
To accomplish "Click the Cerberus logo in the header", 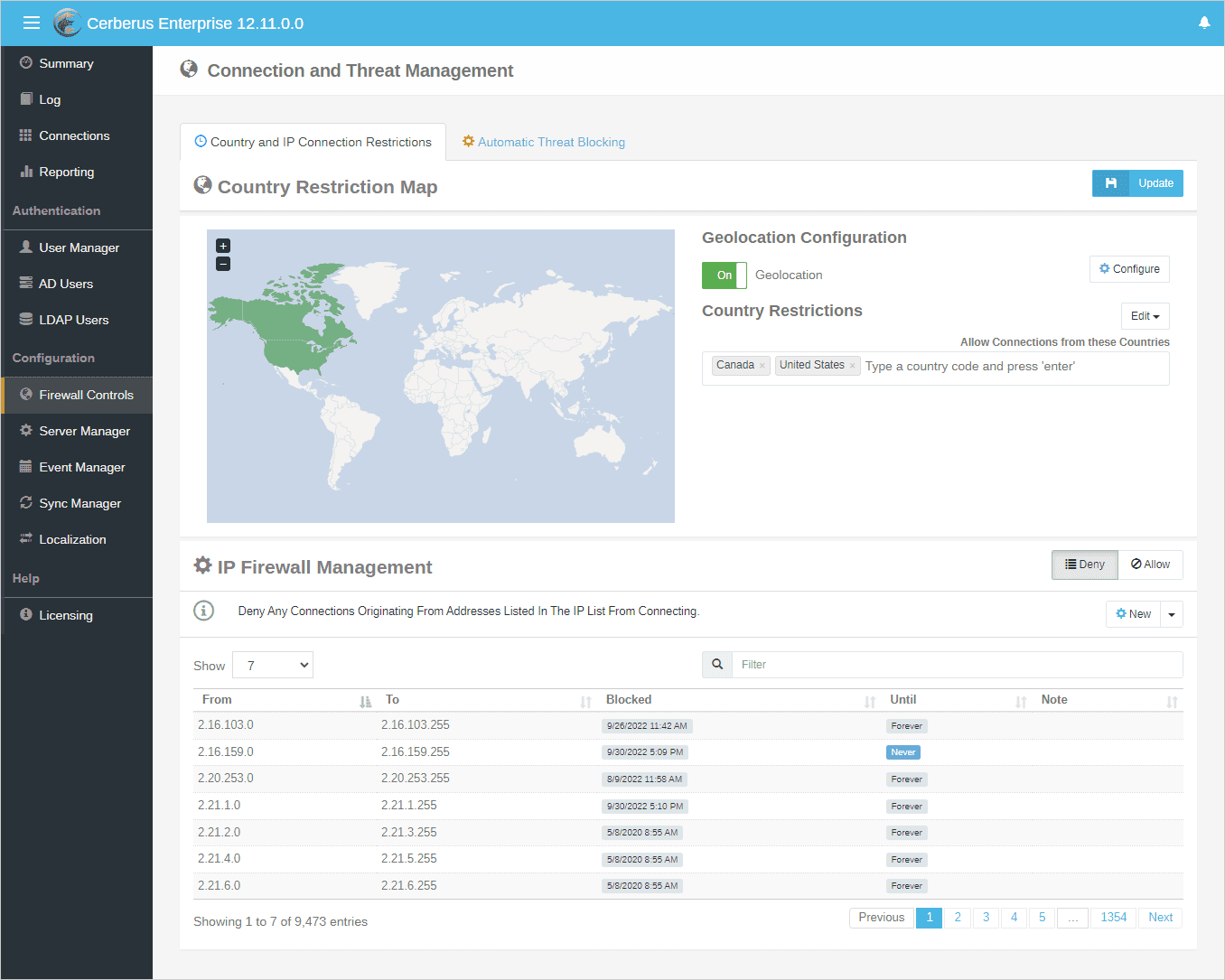I will pos(66,23).
